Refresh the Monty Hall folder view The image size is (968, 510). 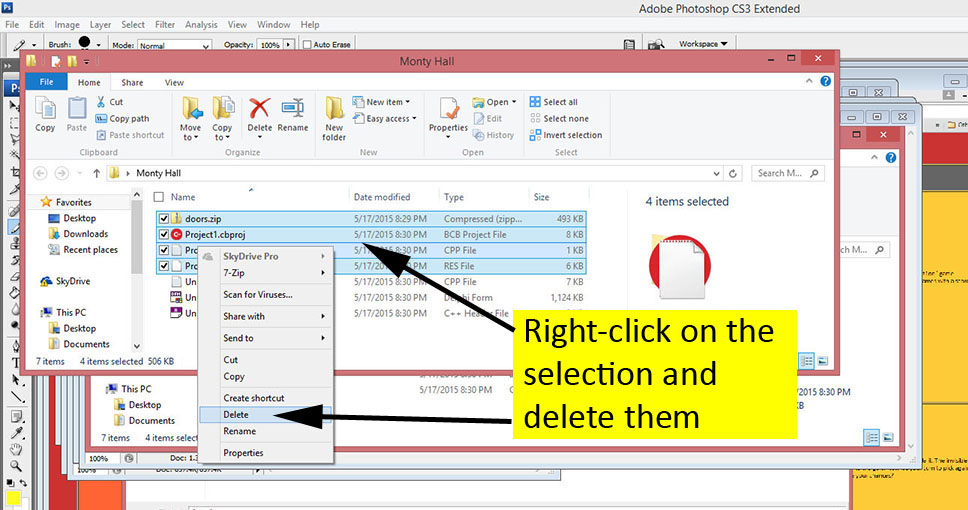click(x=733, y=173)
